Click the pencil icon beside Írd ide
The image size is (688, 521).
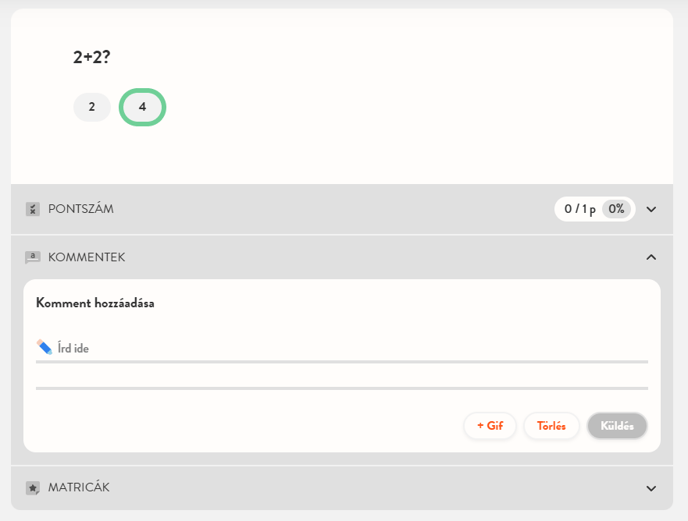pyautogui.click(x=44, y=347)
